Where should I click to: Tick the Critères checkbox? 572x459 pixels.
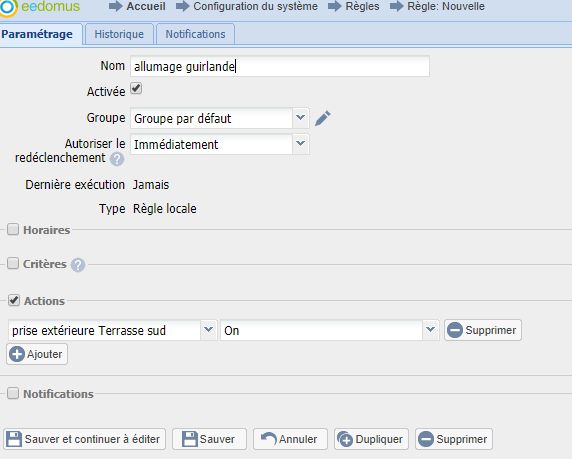(x=13, y=263)
